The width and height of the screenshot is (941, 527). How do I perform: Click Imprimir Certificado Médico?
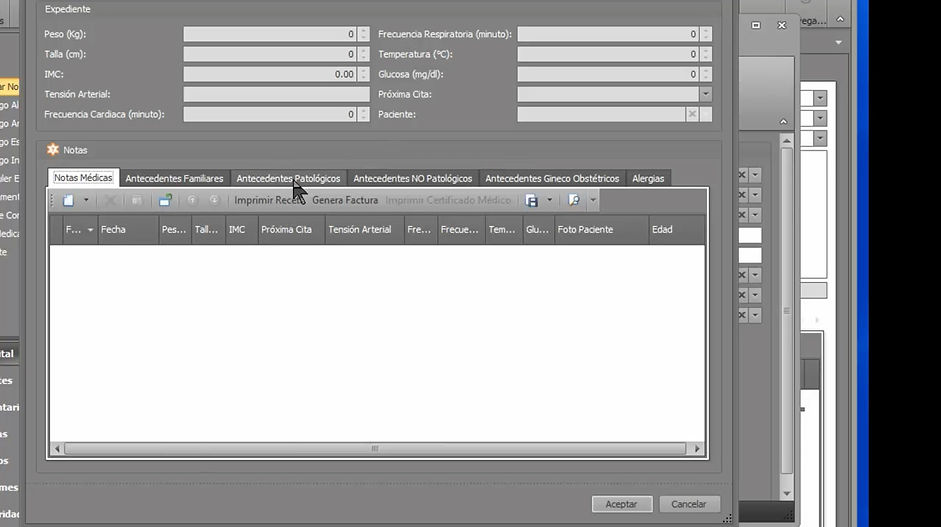coord(448,200)
